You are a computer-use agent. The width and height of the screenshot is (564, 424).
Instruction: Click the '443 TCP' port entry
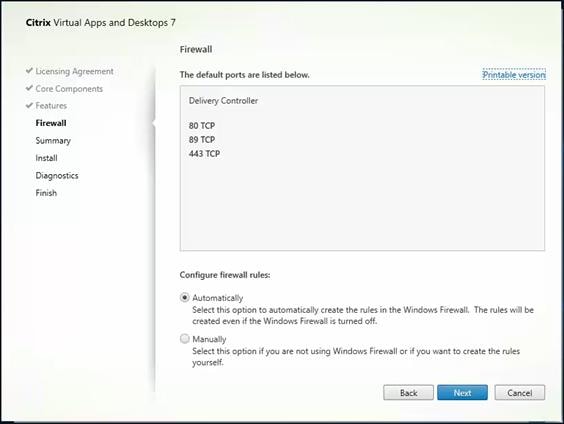pos(204,154)
